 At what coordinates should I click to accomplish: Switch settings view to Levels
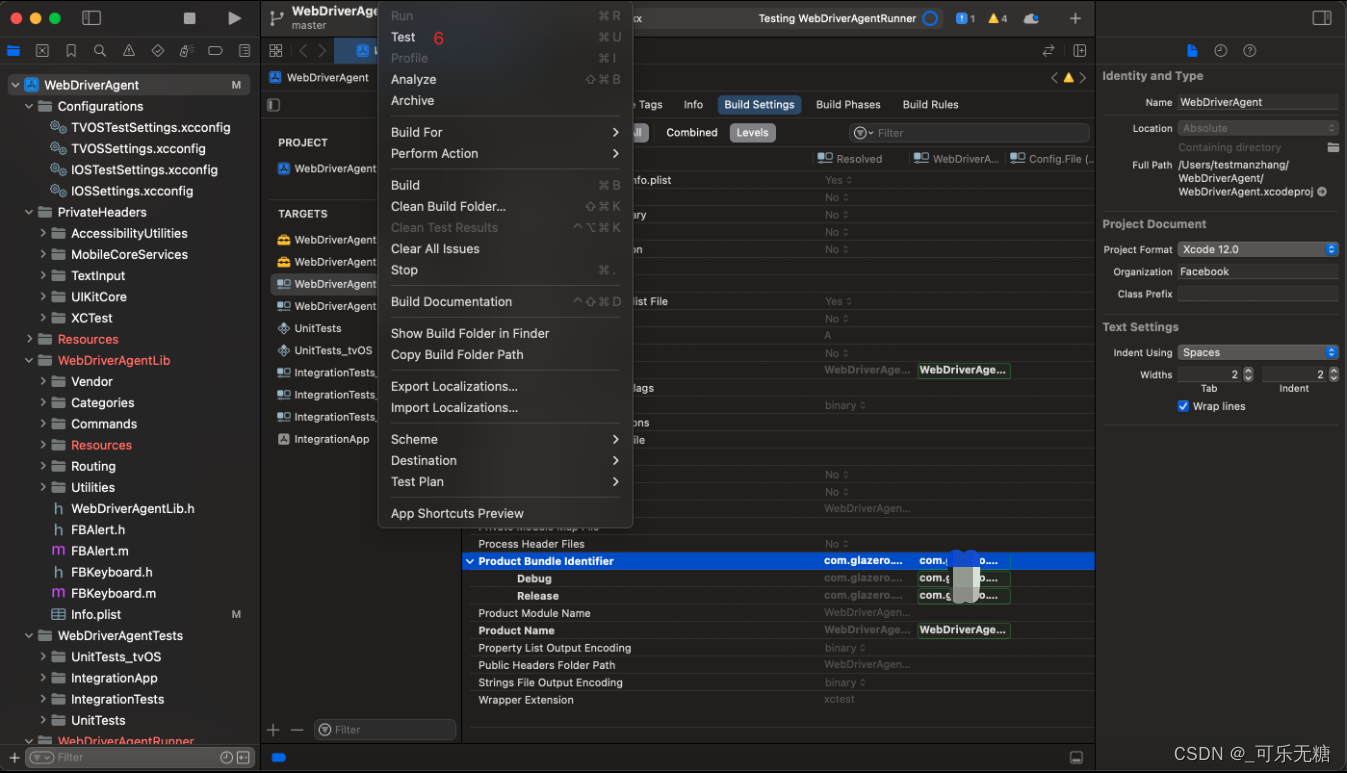[752, 132]
